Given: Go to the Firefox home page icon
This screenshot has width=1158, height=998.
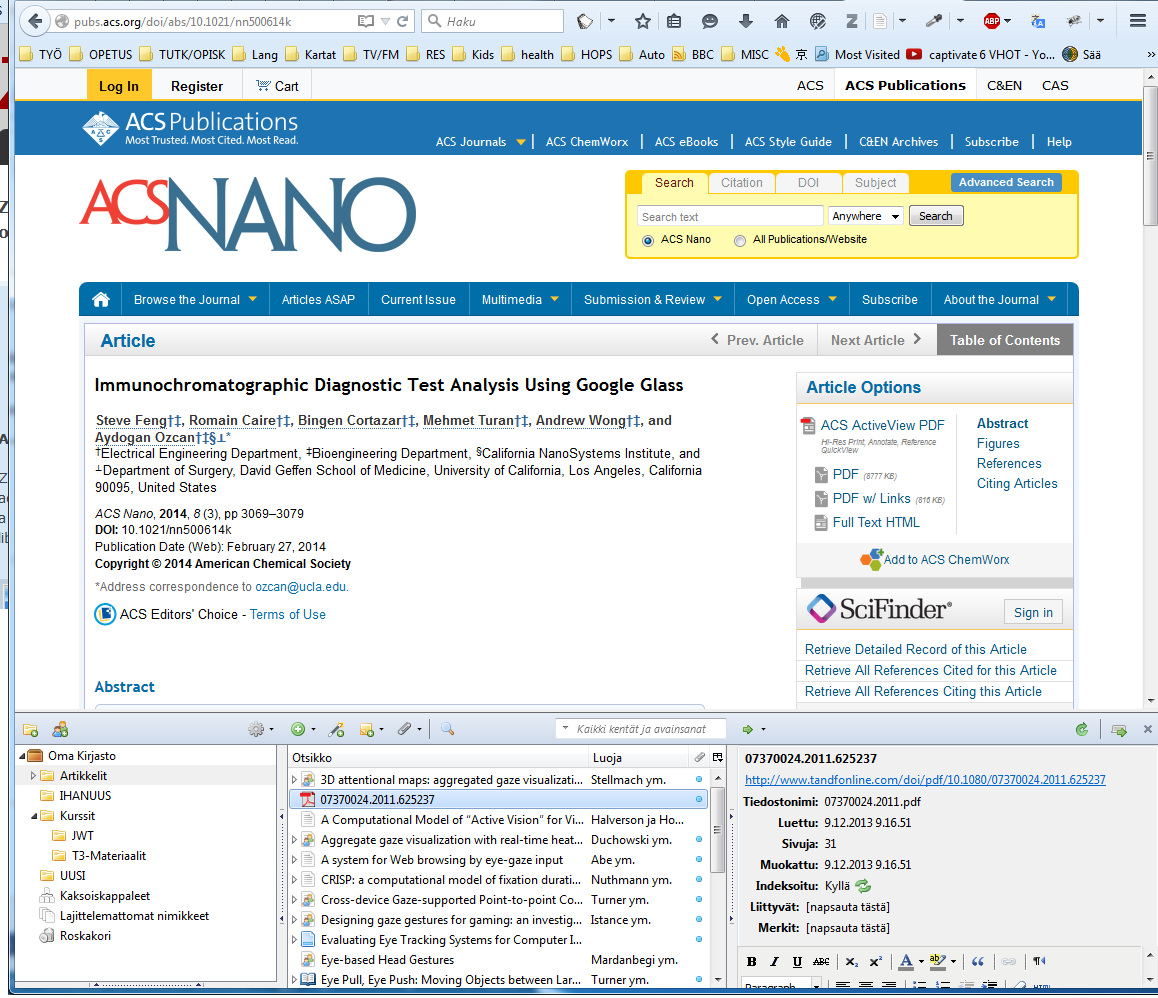Looking at the screenshot, I should pos(781,21).
